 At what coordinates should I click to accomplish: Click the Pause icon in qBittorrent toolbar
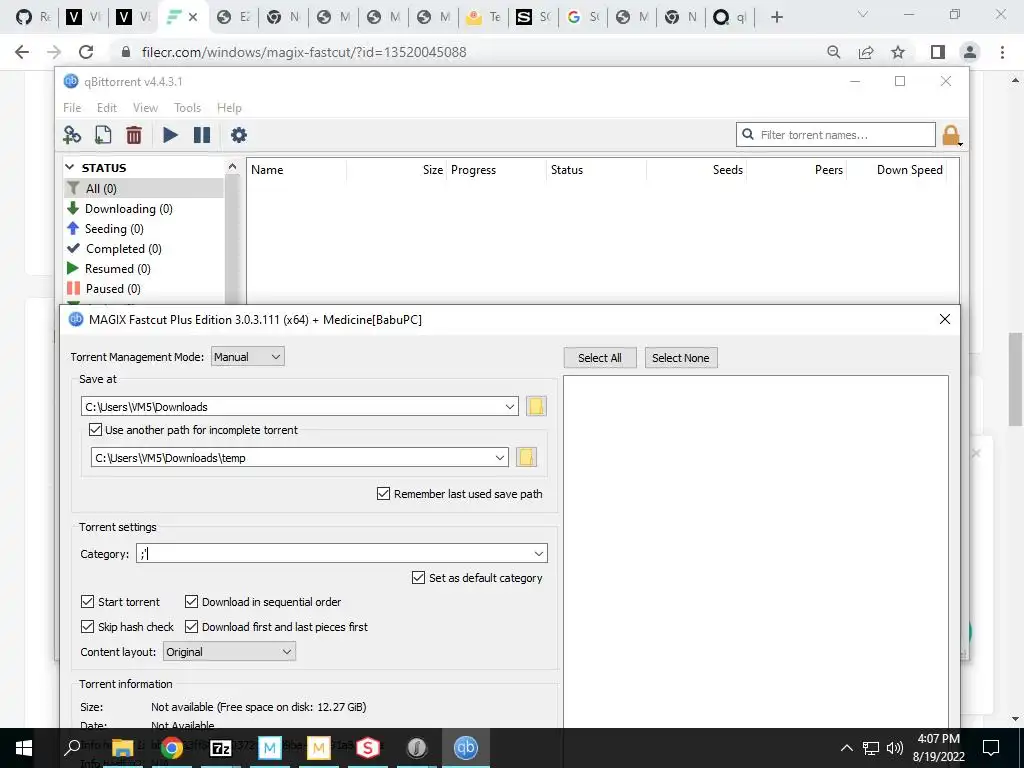[x=202, y=135]
